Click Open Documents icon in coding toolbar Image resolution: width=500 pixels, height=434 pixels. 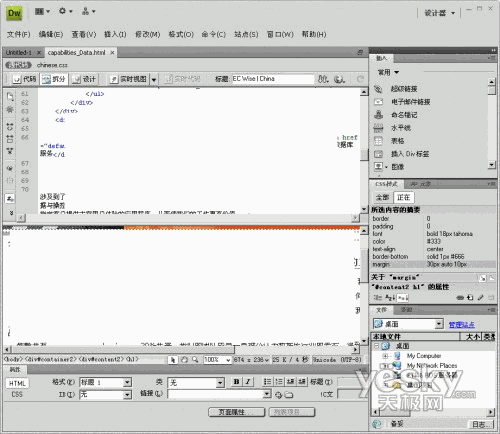(x=10, y=96)
